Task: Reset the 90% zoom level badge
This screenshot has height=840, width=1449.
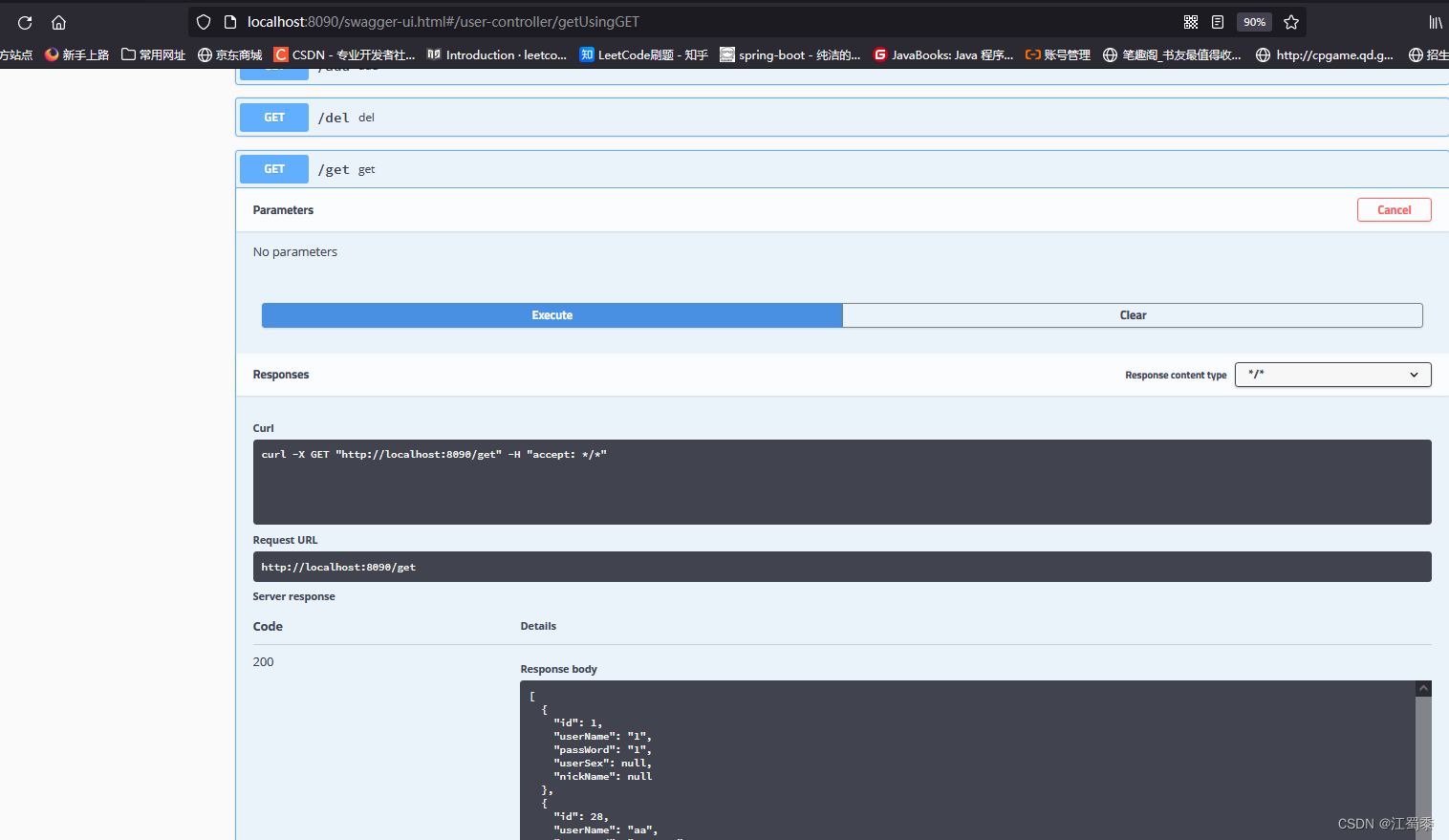Action: [1254, 22]
